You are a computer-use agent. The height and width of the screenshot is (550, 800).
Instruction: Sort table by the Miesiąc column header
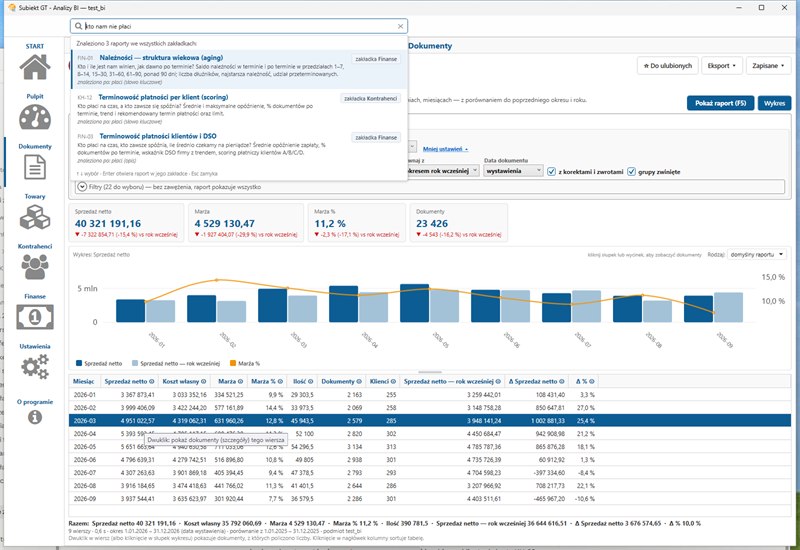(x=84, y=381)
